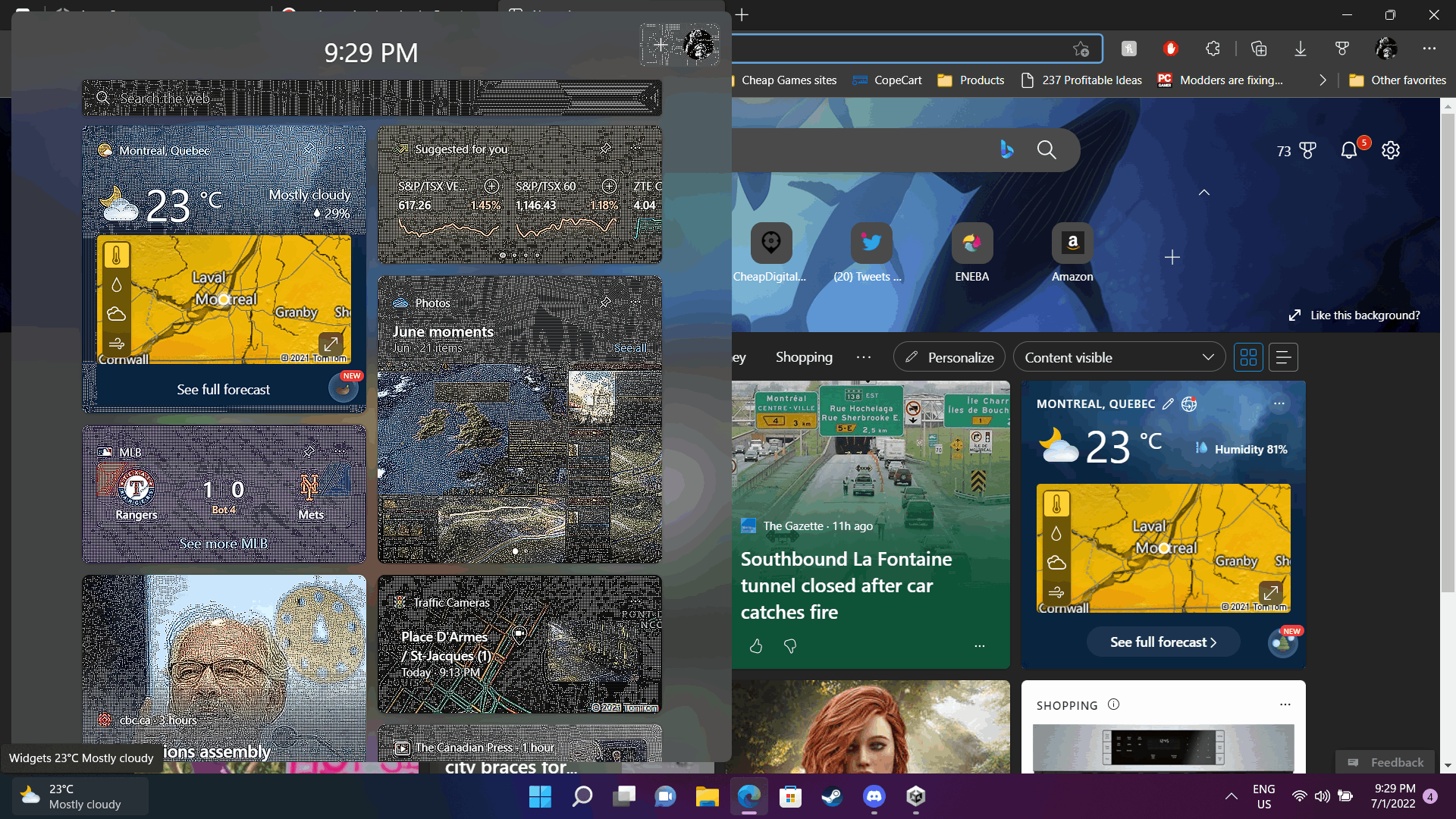
Task: Show more favorites bar items chevron
Action: 1323,80
